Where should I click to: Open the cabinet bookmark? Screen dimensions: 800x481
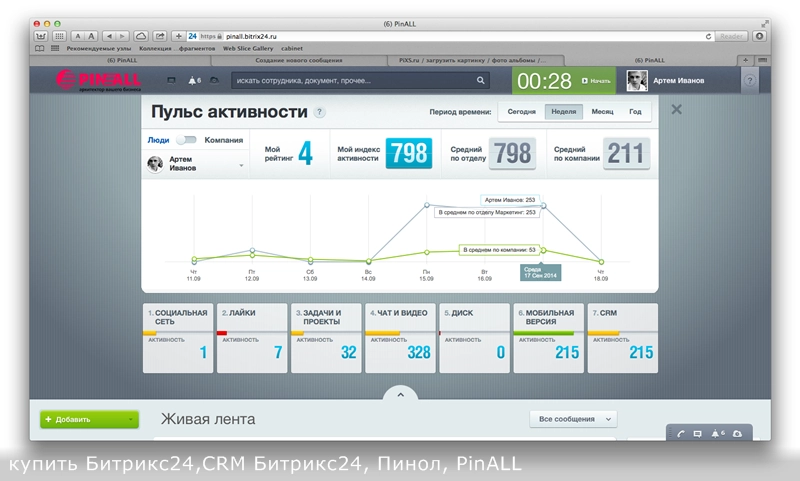[292, 48]
